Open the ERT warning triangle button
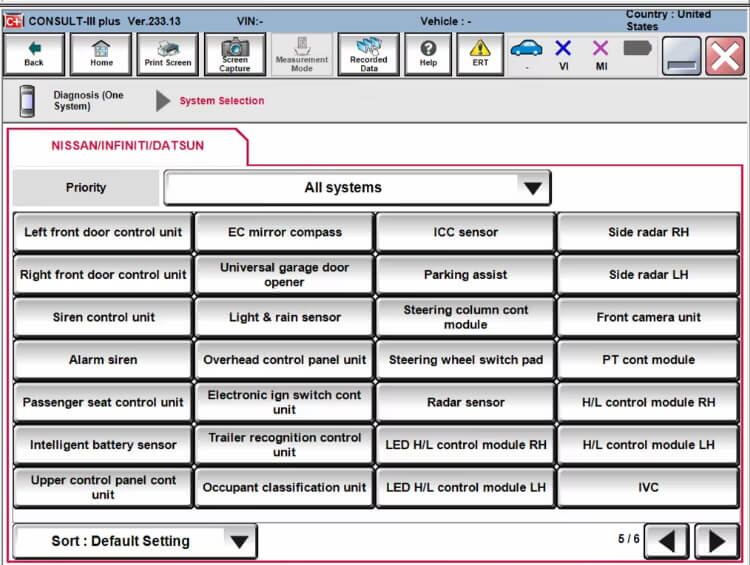 coord(480,54)
